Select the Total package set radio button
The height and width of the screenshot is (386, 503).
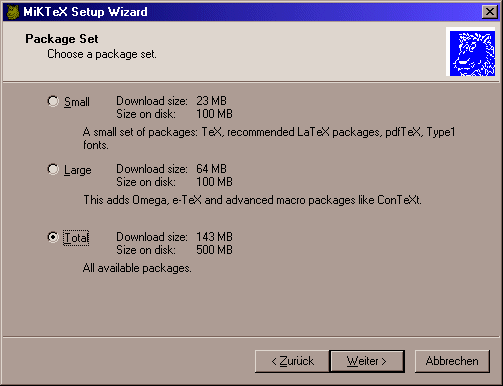pos(53,237)
